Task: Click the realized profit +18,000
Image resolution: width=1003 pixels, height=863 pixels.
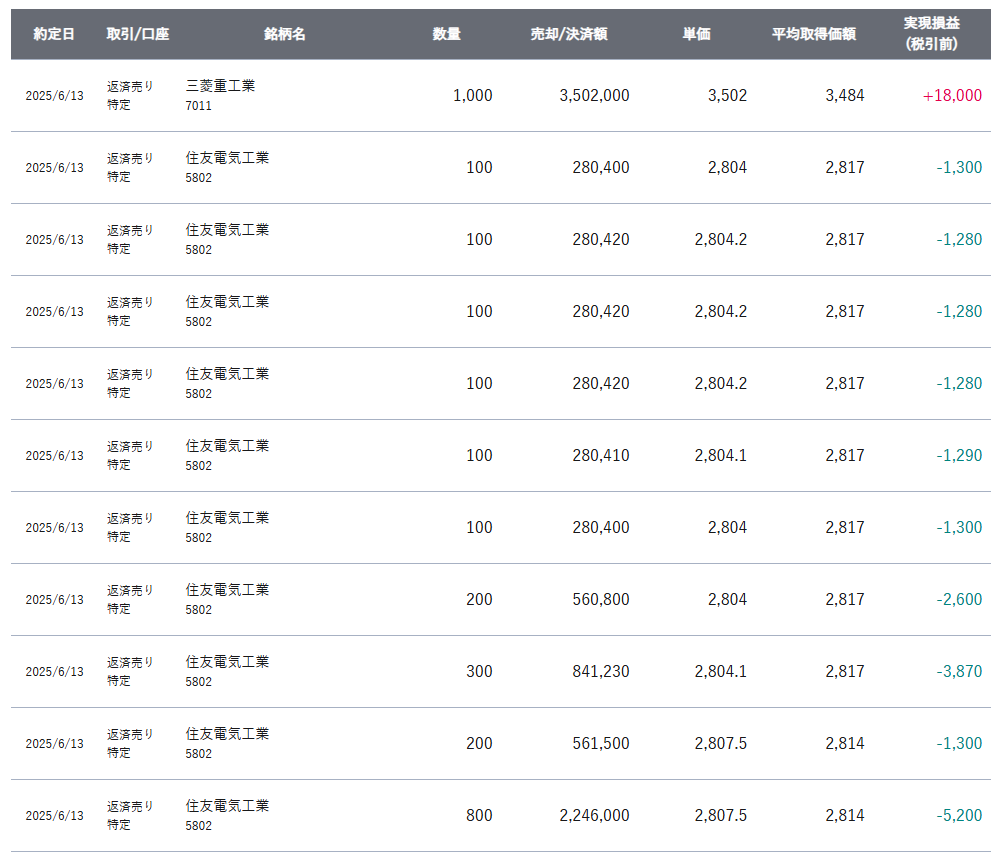Action: click(952, 95)
